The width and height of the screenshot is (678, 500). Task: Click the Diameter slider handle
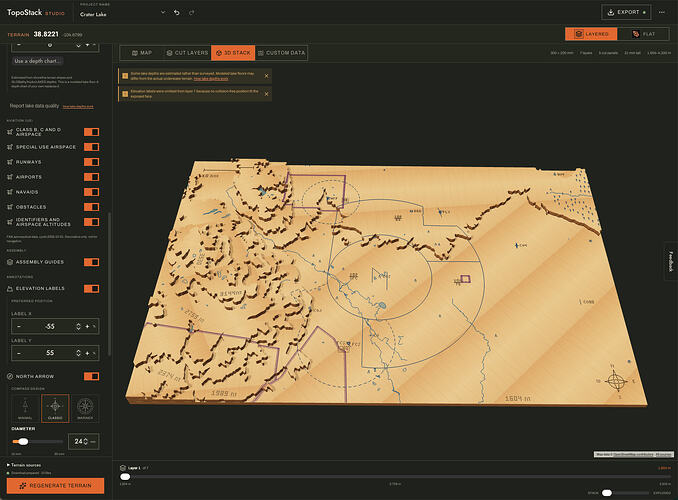click(23, 442)
